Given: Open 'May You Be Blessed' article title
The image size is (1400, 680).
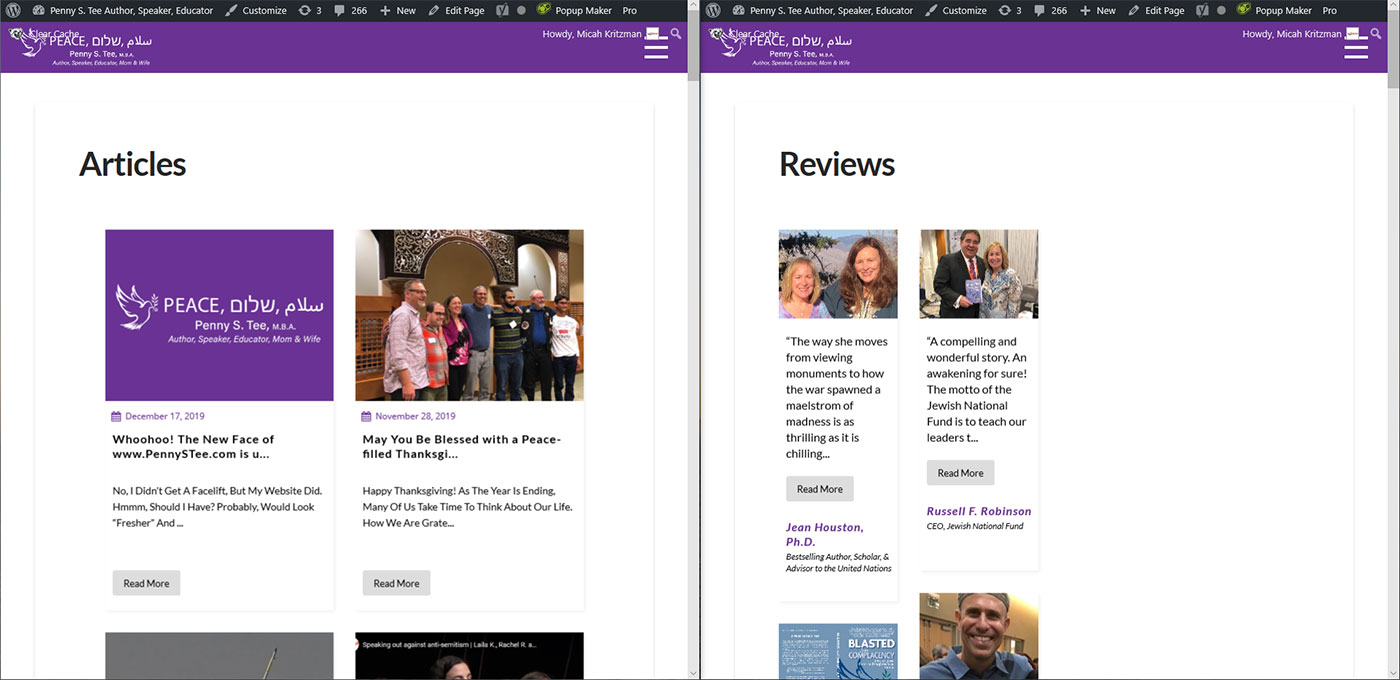Looking at the screenshot, I should 462,446.
